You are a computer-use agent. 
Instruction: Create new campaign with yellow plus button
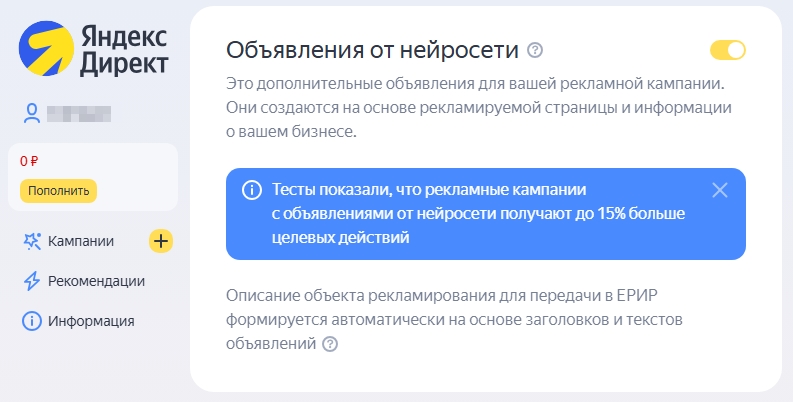(x=161, y=241)
